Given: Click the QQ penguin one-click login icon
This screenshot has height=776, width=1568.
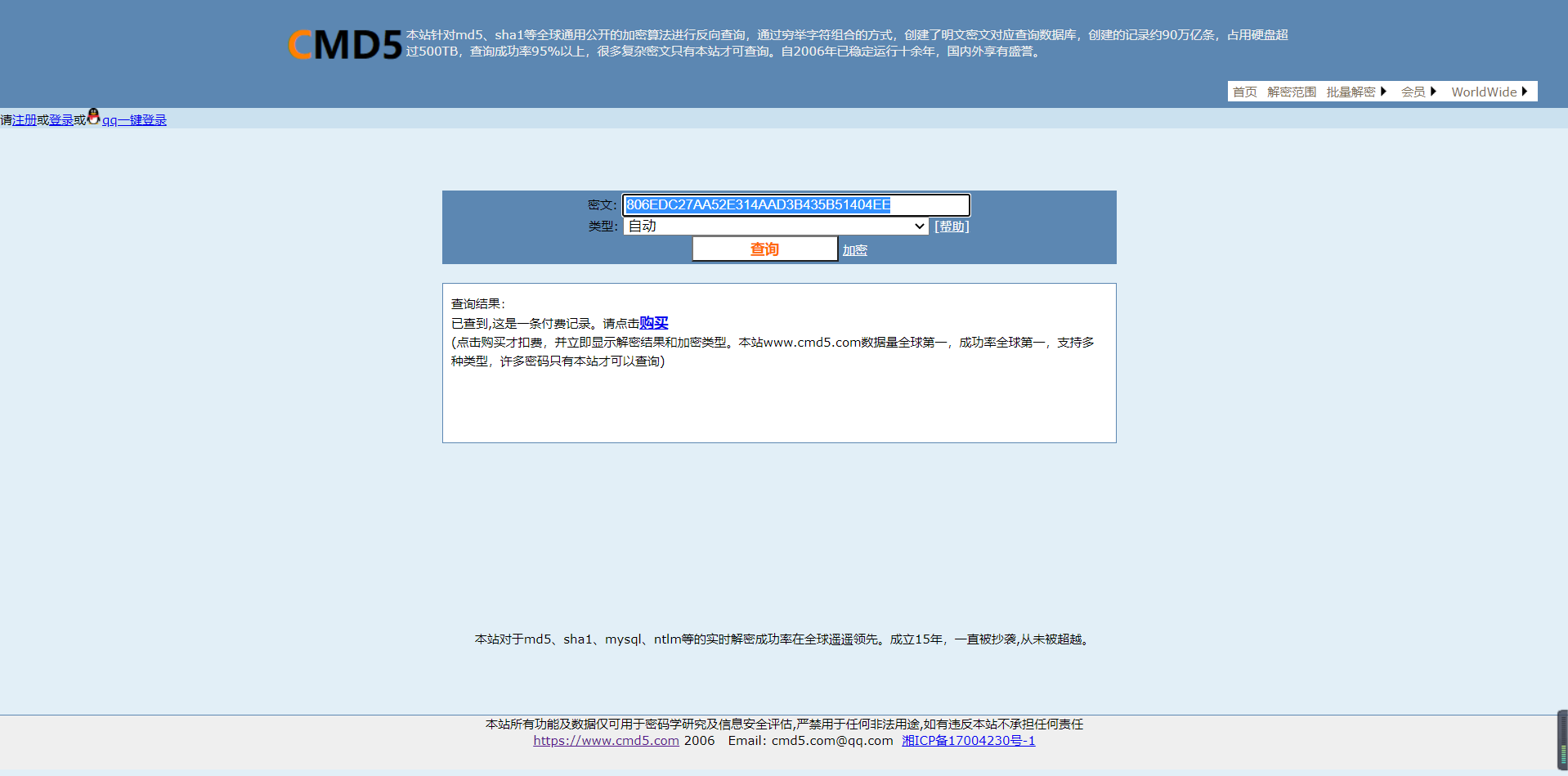Looking at the screenshot, I should (x=94, y=119).
